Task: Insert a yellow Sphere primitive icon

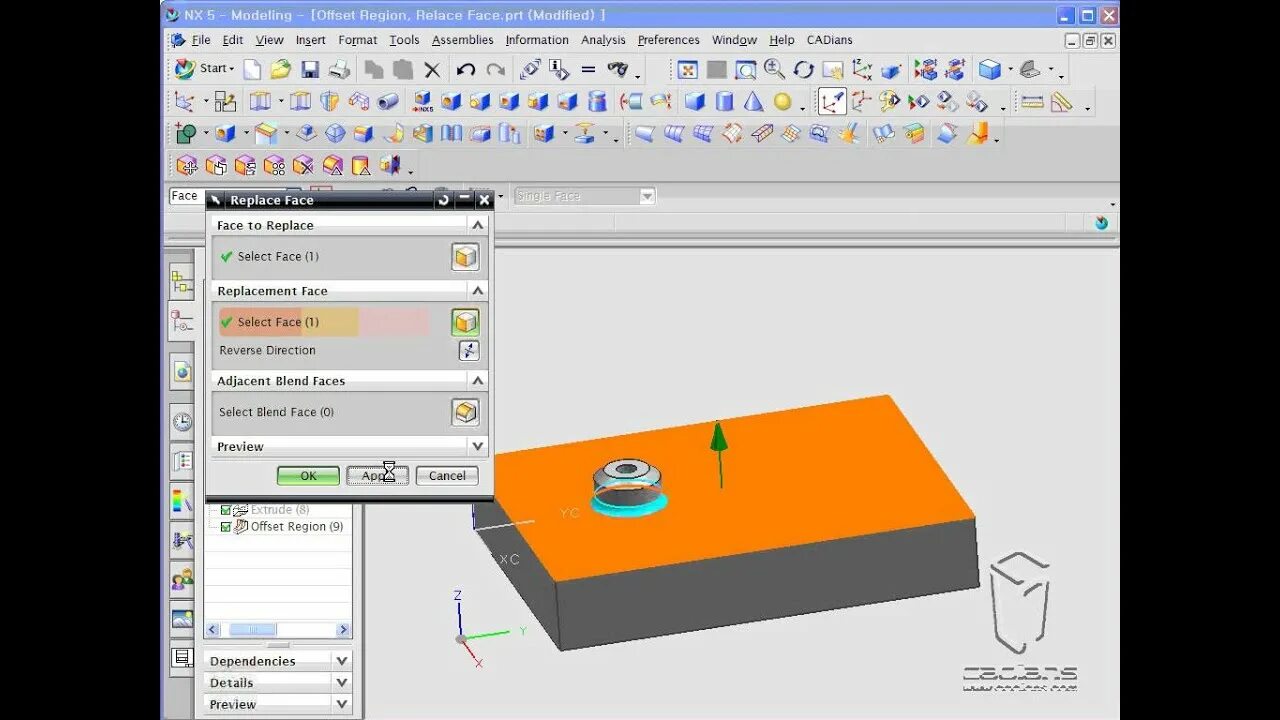Action: point(782,101)
